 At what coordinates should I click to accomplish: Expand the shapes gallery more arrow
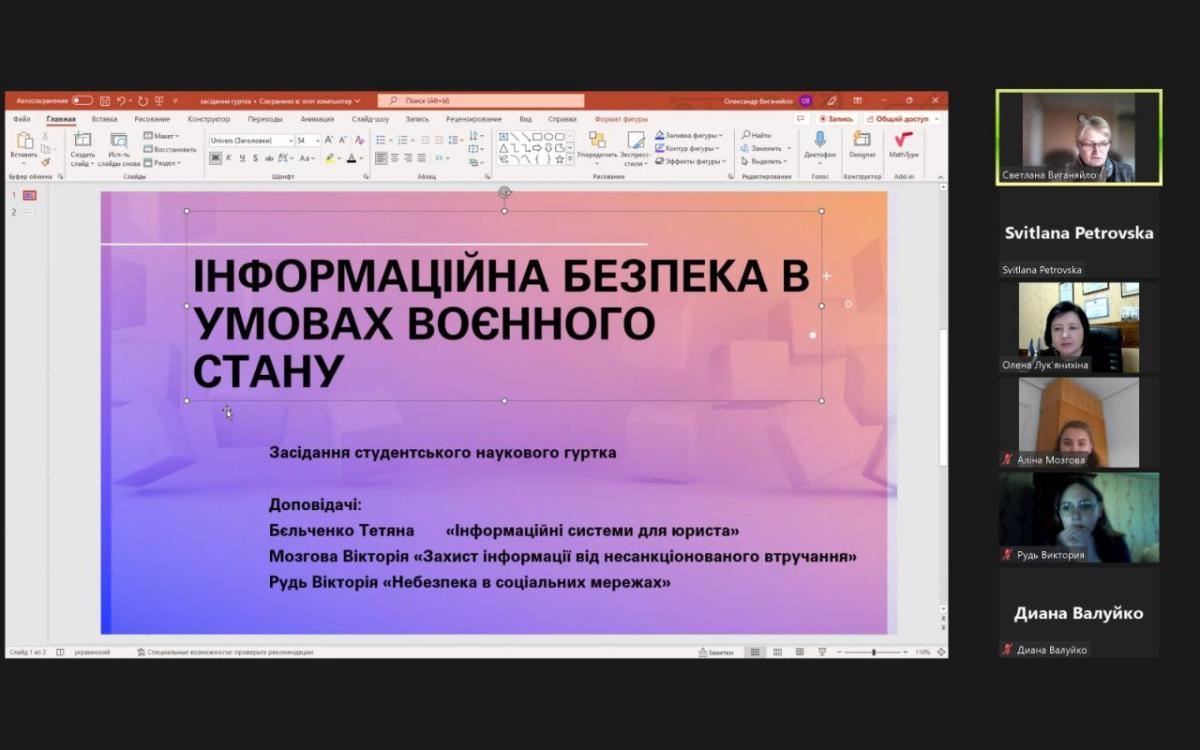pyautogui.click(x=570, y=160)
